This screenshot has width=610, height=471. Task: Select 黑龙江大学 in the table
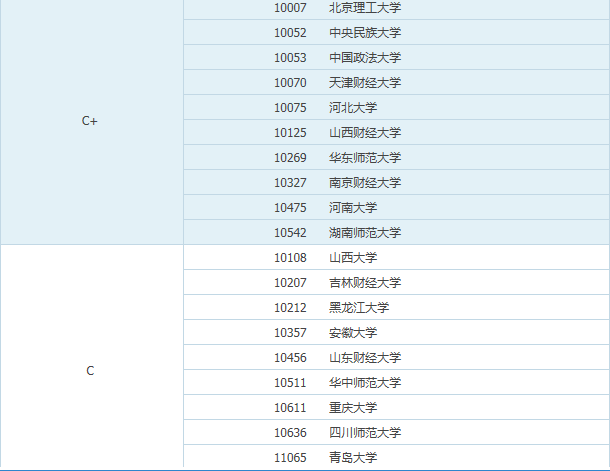tap(359, 307)
